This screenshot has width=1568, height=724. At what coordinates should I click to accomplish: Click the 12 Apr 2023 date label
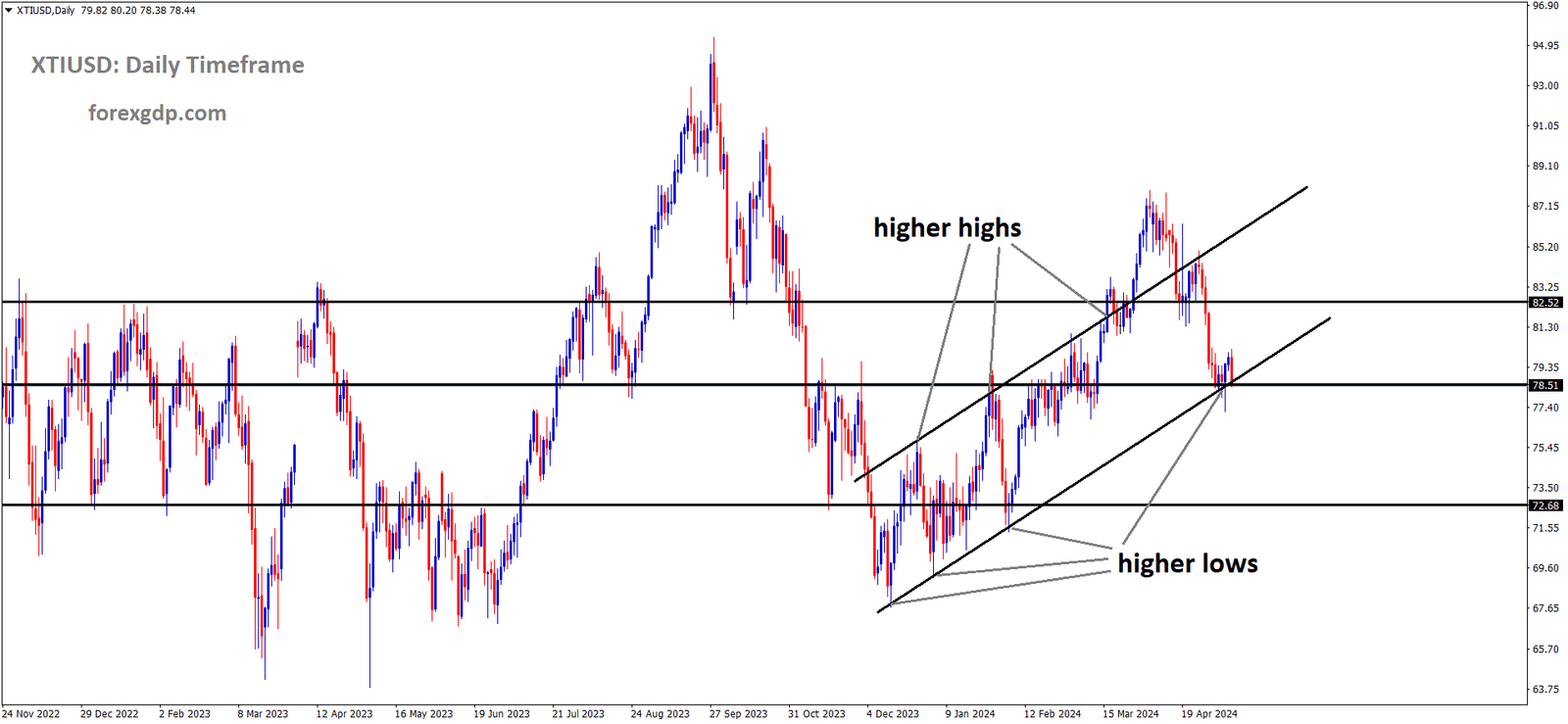pyautogui.click(x=344, y=714)
